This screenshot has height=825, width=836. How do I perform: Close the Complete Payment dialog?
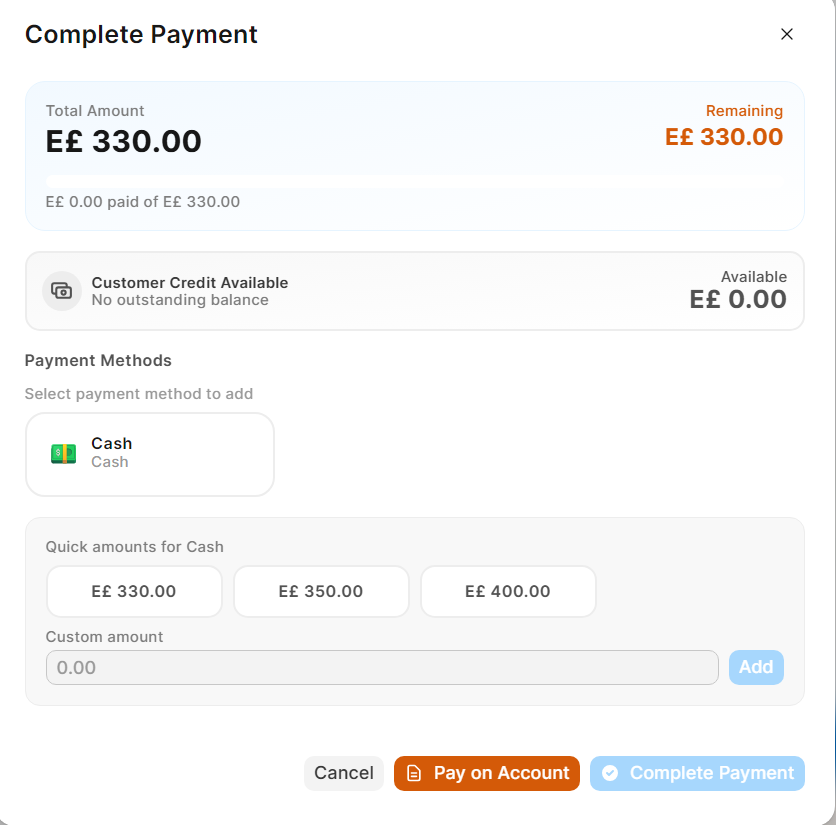coord(787,34)
